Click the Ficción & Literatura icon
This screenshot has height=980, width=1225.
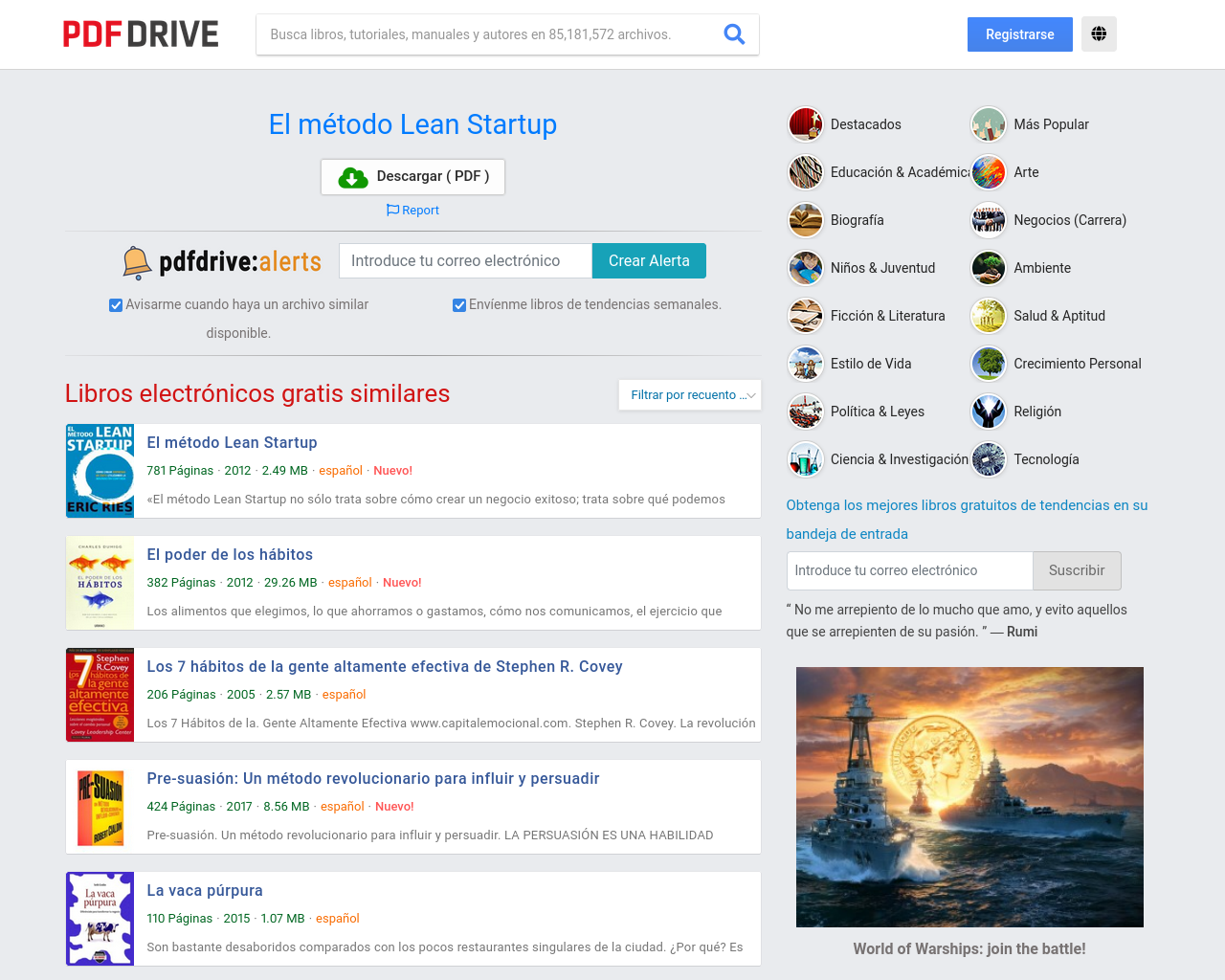pos(806,316)
